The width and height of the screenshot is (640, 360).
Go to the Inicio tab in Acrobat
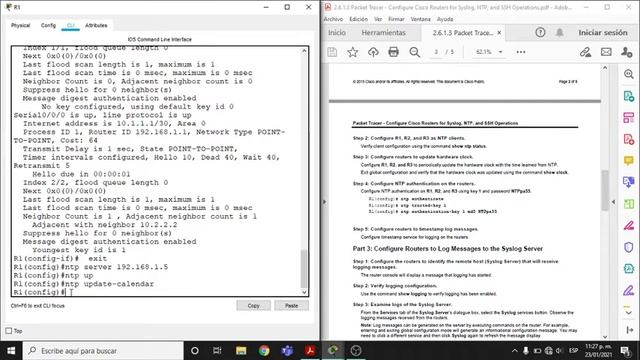click(337, 33)
